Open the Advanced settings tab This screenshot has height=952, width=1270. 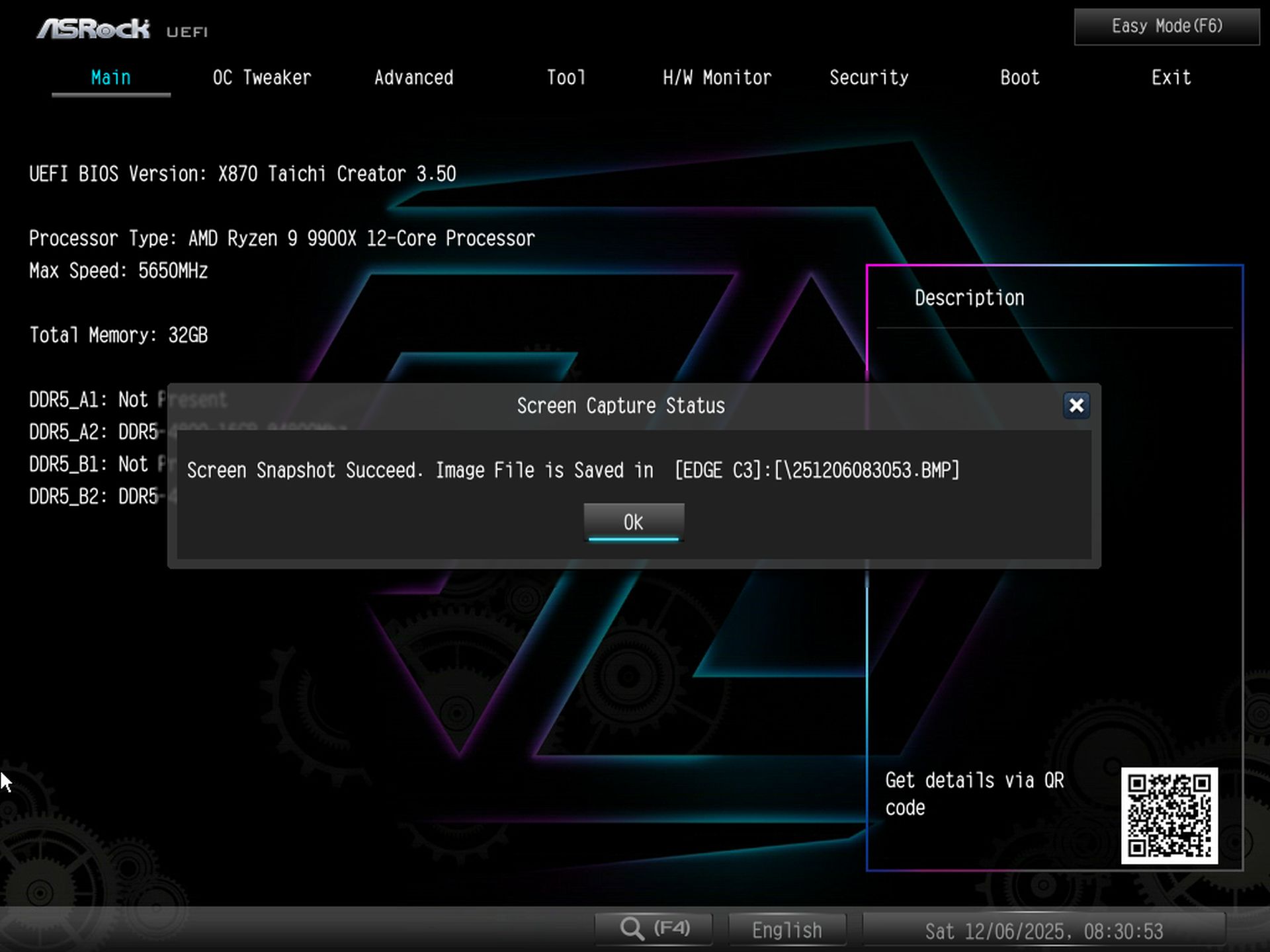(413, 77)
